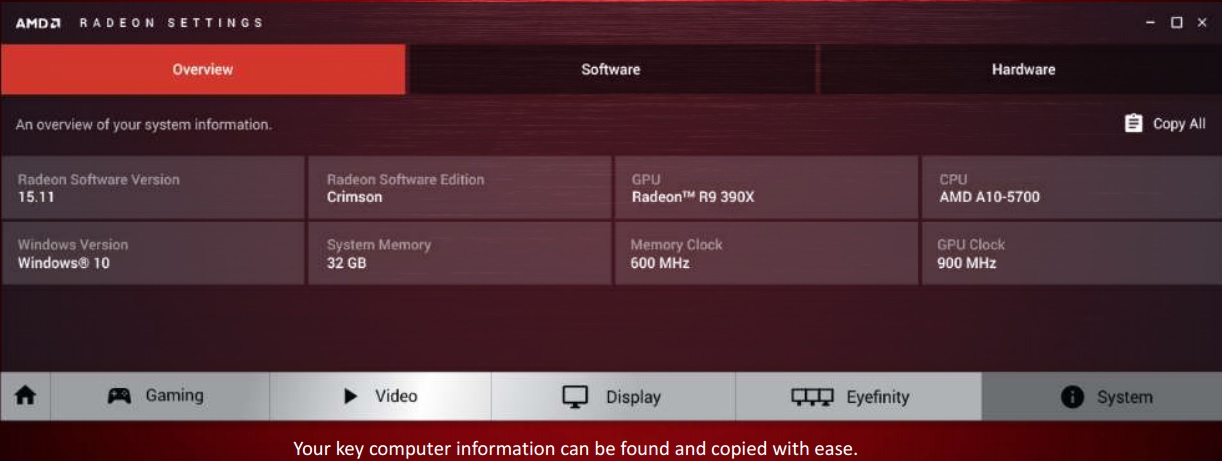Click the Home icon in bottom bar

point(22,396)
